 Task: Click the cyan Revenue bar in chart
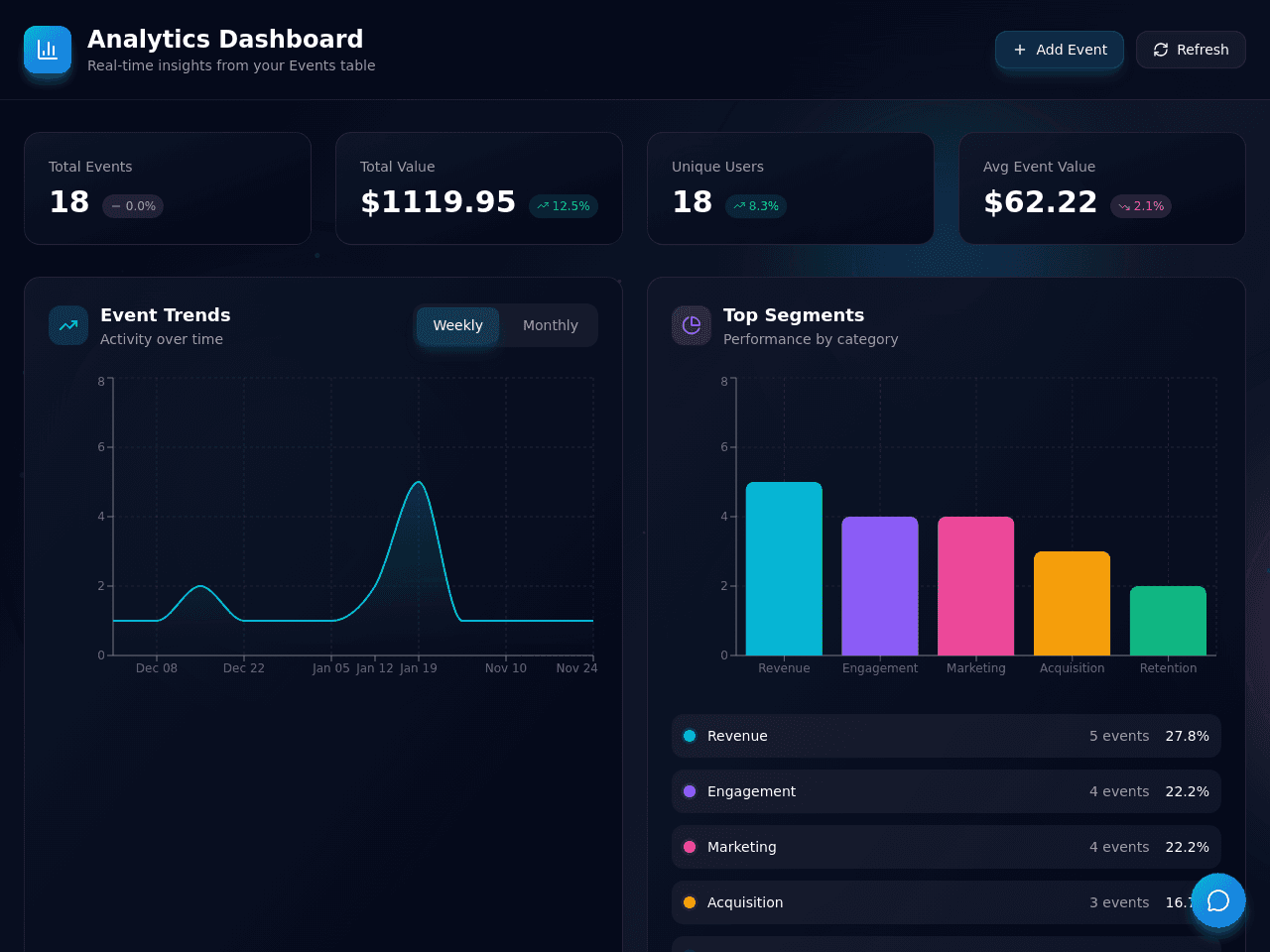(784, 568)
